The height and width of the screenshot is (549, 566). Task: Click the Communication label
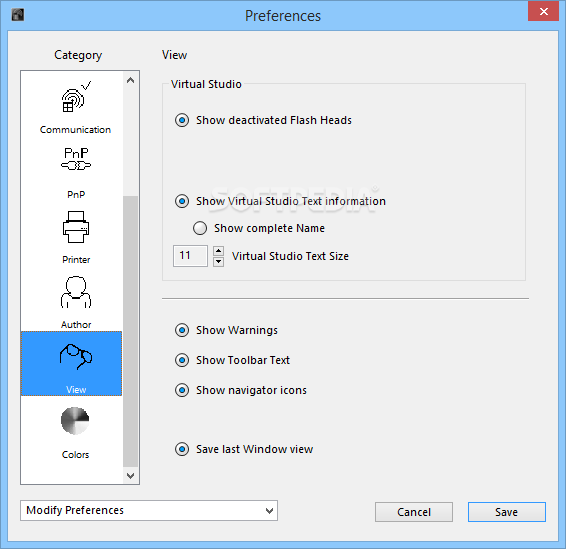coord(75,130)
